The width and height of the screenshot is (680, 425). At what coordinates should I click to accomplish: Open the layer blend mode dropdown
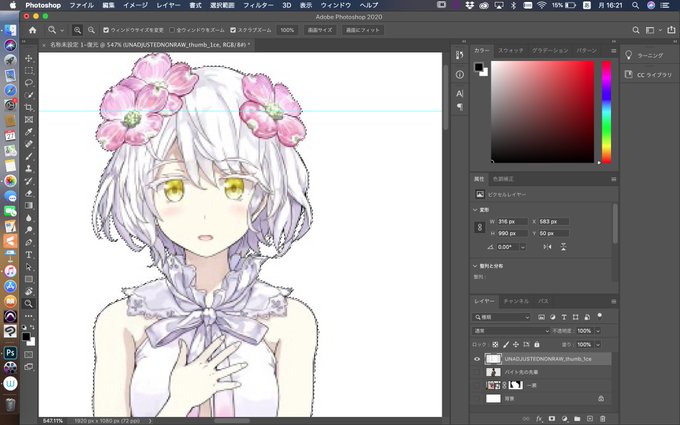coord(511,331)
